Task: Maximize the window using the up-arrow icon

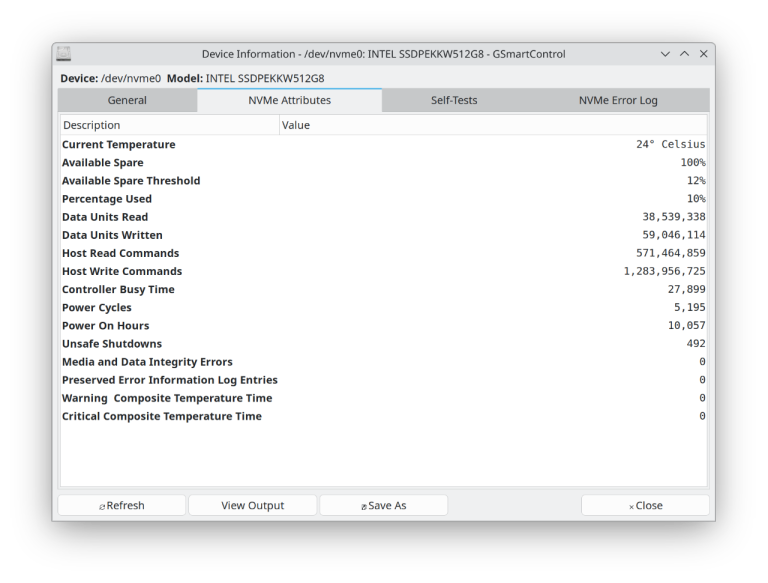Action: 684,54
